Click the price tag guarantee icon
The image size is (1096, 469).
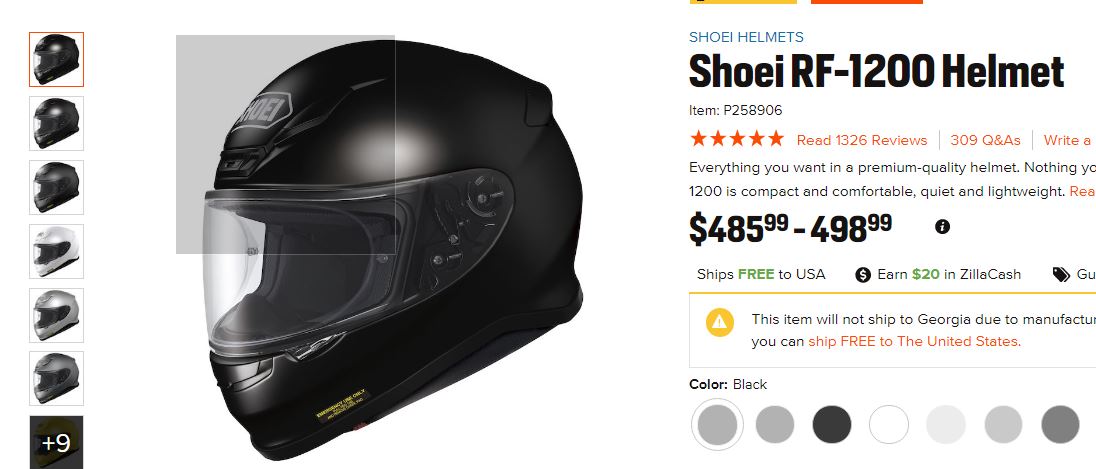click(1061, 275)
